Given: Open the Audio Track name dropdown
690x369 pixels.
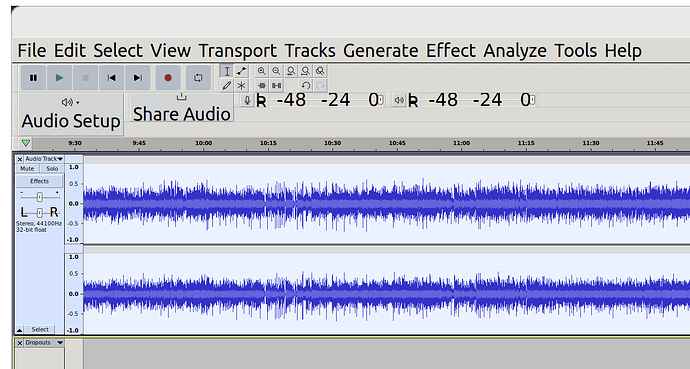Looking at the screenshot, I should point(44,159).
